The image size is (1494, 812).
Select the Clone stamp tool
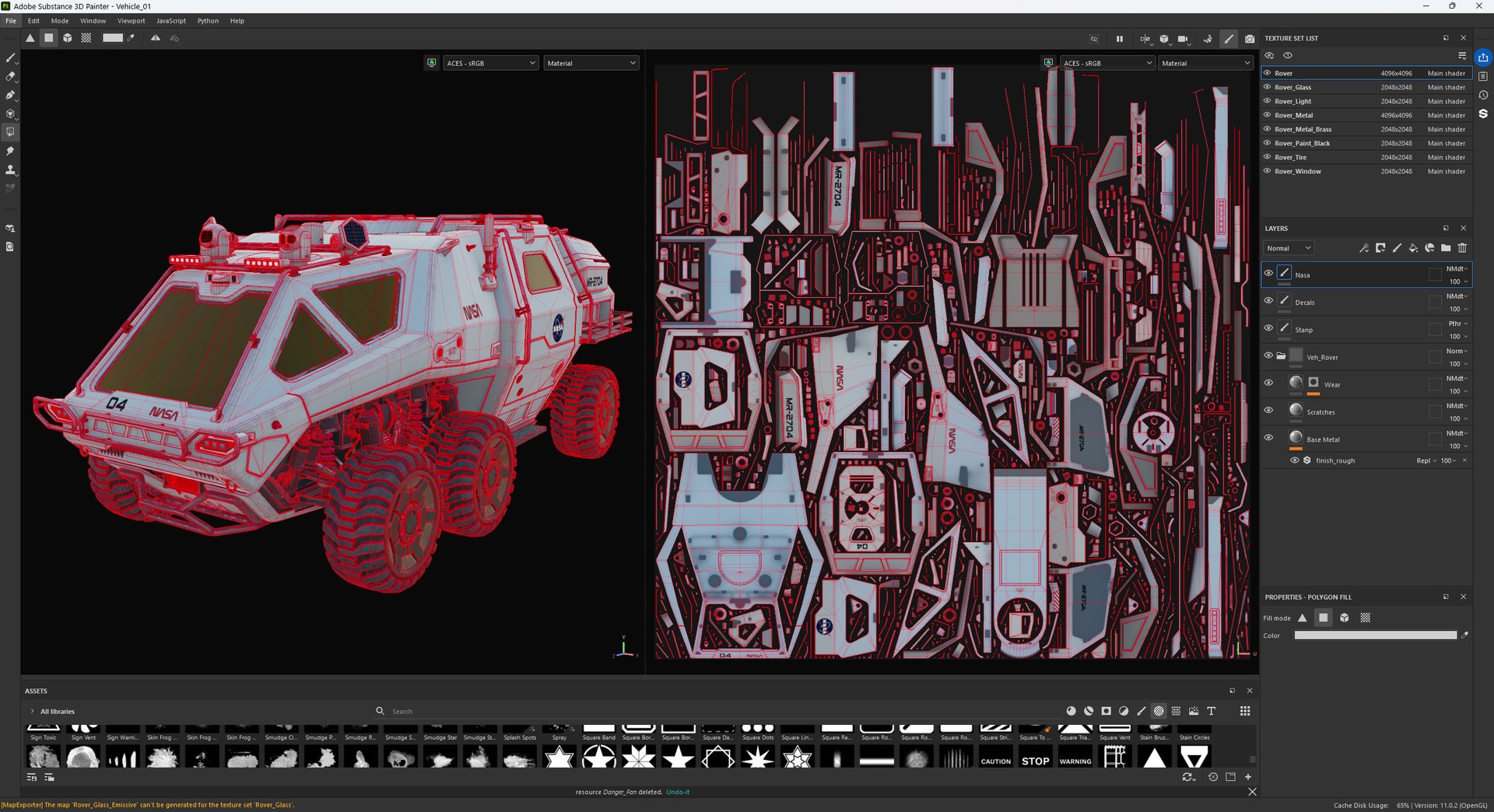click(10, 170)
